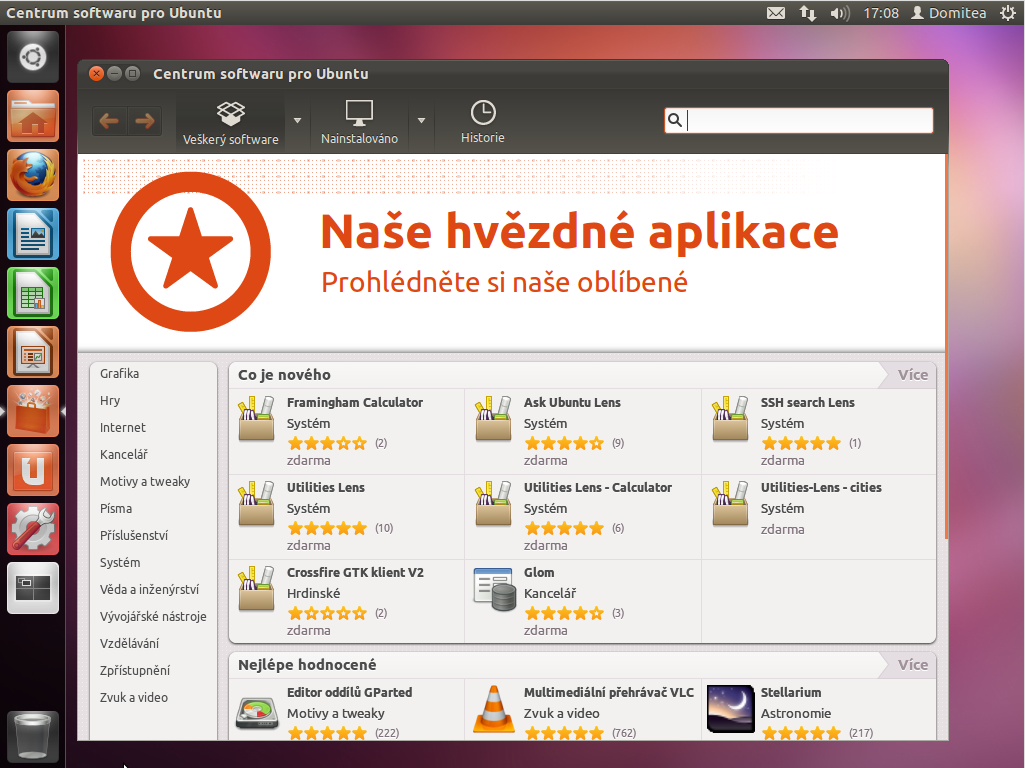Select the Grafika category
1025x768 pixels.
(x=119, y=374)
